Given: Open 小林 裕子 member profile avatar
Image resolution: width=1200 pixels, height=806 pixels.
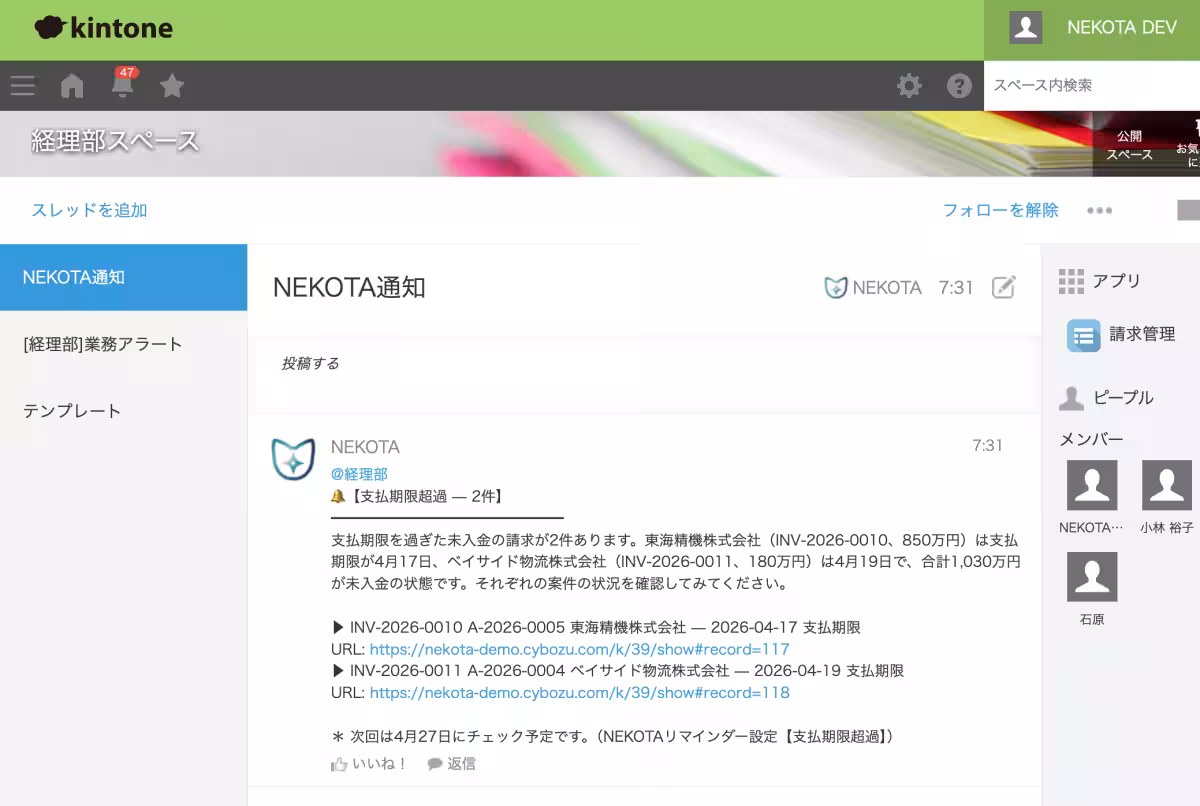Looking at the screenshot, I should click(x=1166, y=486).
